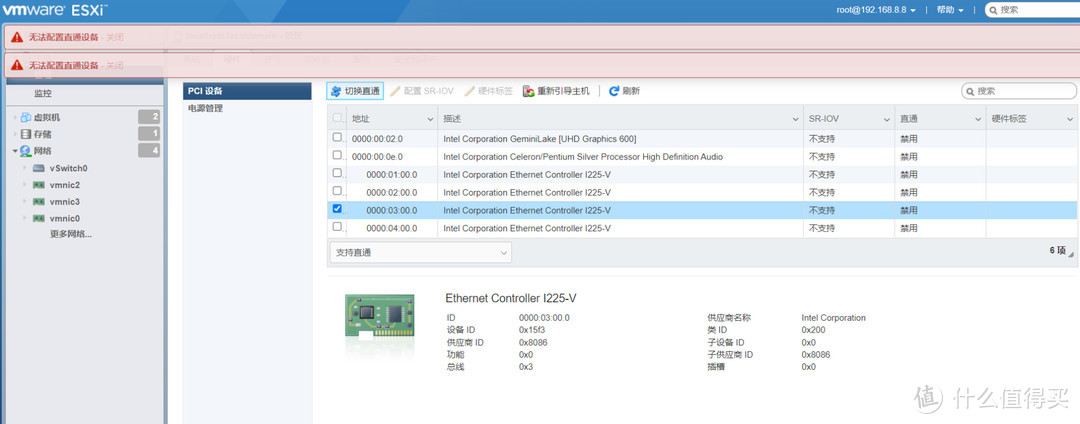
Task: Click the warning icon in first error banner
Action: tap(17, 37)
